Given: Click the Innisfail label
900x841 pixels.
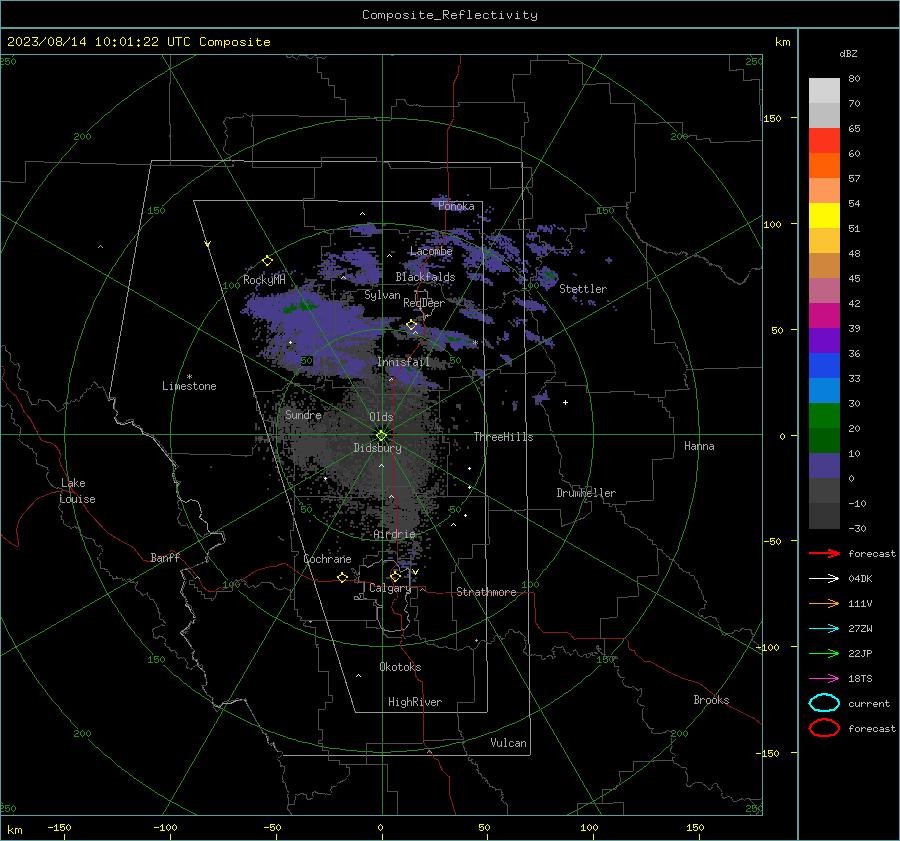Looking at the screenshot, I should pos(404,362).
